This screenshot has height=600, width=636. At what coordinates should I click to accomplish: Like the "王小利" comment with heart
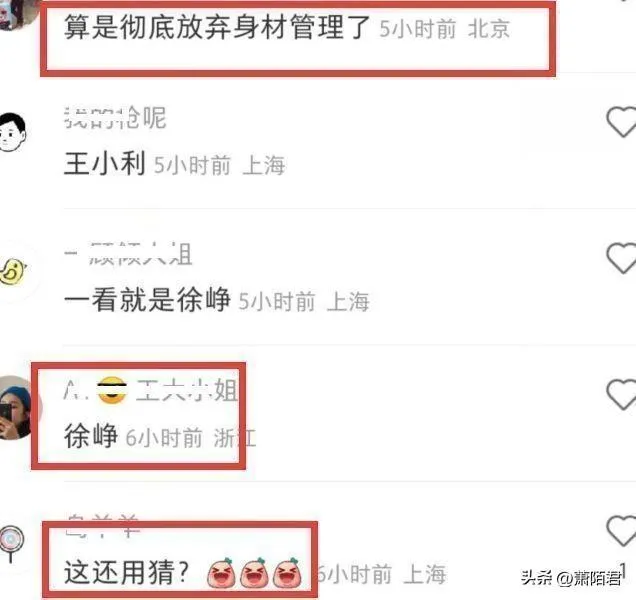(x=621, y=122)
